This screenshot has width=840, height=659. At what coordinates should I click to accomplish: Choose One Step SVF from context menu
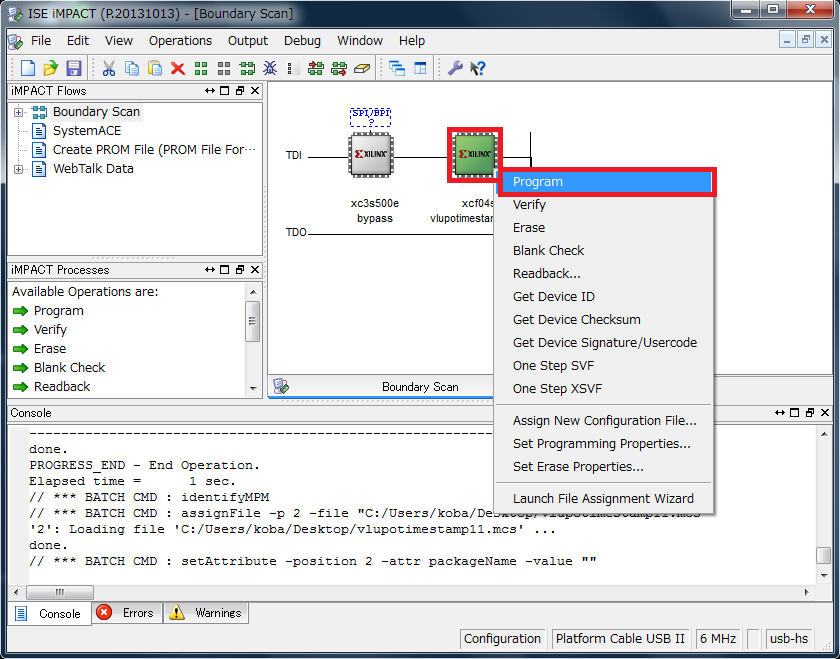(x=604, y=366)
